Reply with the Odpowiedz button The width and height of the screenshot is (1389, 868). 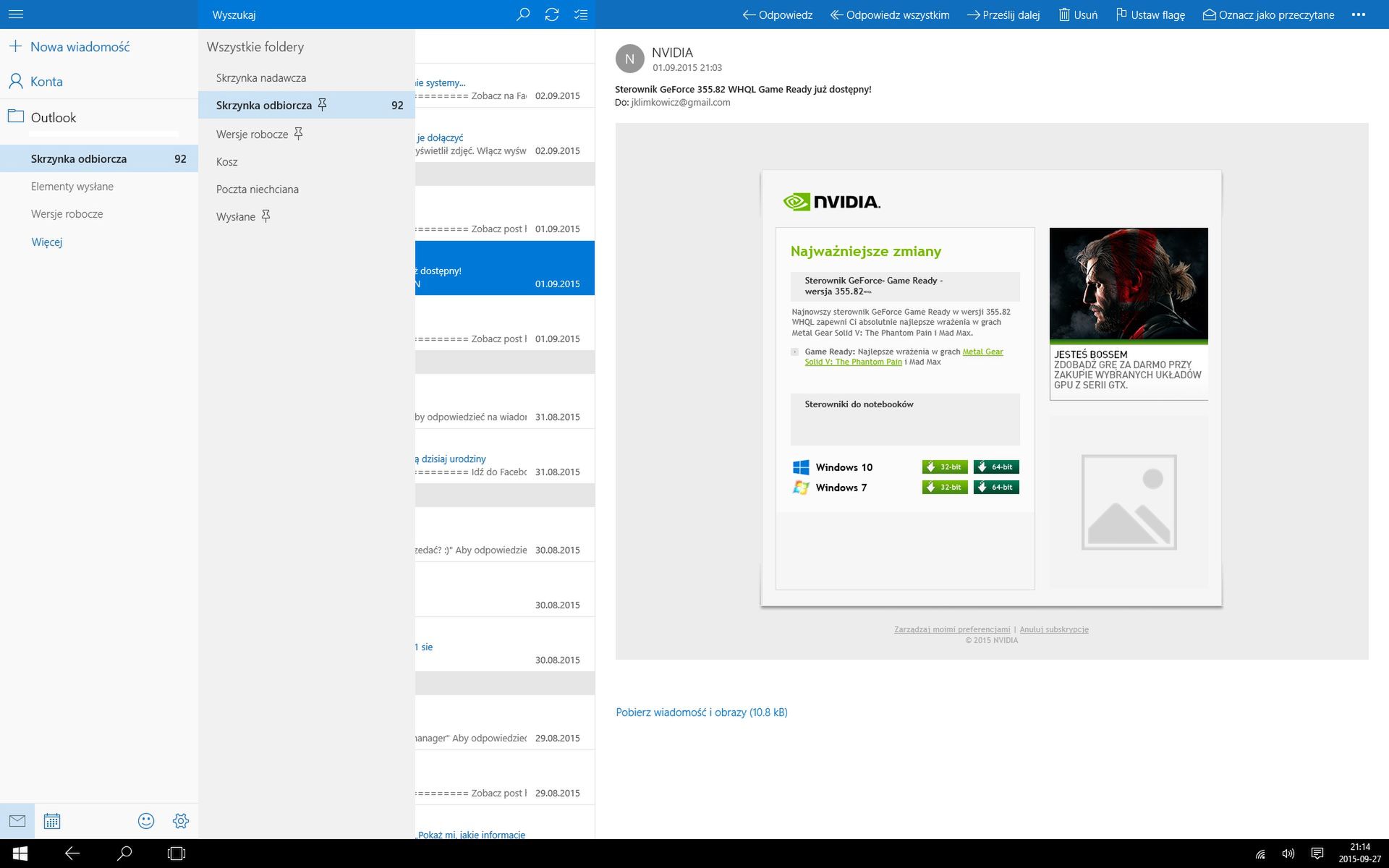point(778,14)
